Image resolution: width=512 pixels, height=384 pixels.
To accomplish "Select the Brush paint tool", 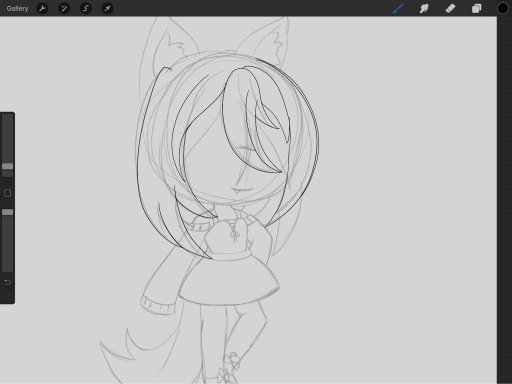I will 398,8.
